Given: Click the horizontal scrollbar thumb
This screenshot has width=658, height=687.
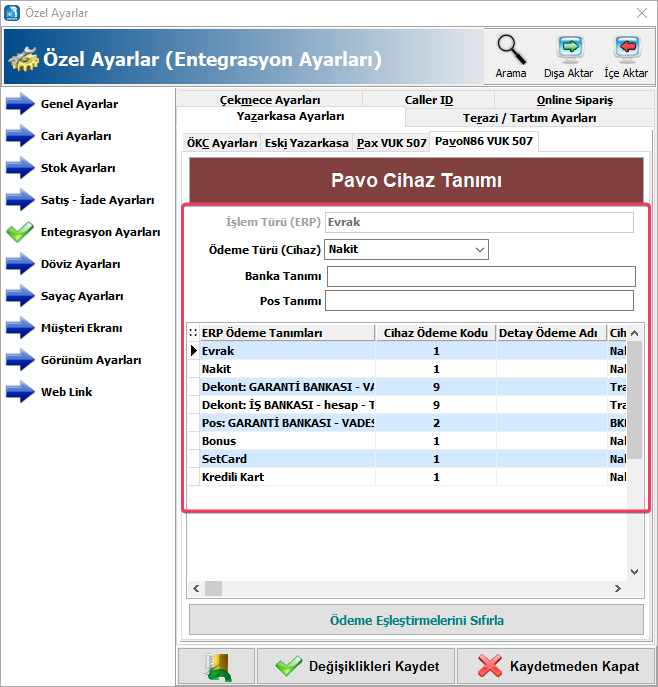Looking at the screenshot, I should tap(213, 588).
